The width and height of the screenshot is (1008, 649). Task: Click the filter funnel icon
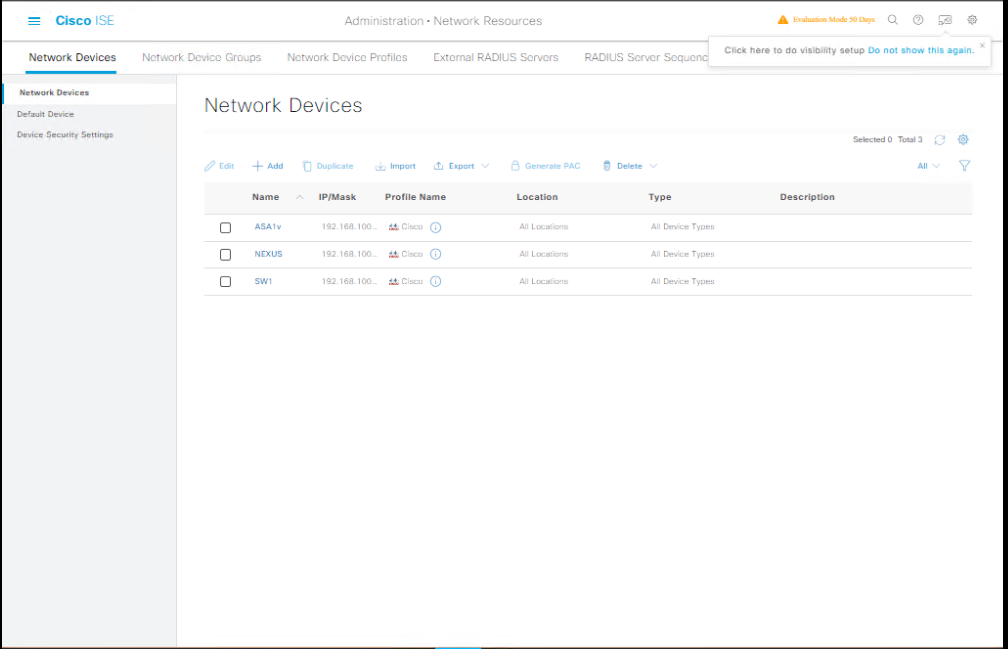point(964,166)
